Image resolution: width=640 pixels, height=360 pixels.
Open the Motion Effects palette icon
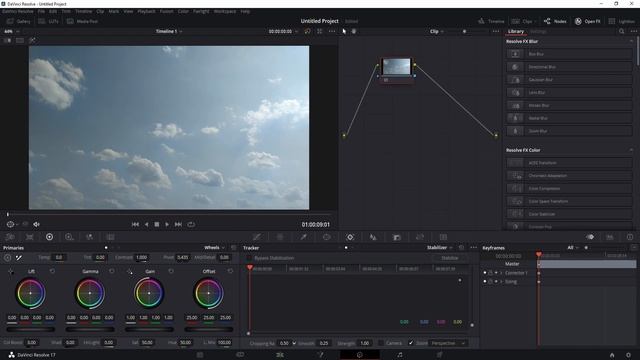(x=110, y=237)
